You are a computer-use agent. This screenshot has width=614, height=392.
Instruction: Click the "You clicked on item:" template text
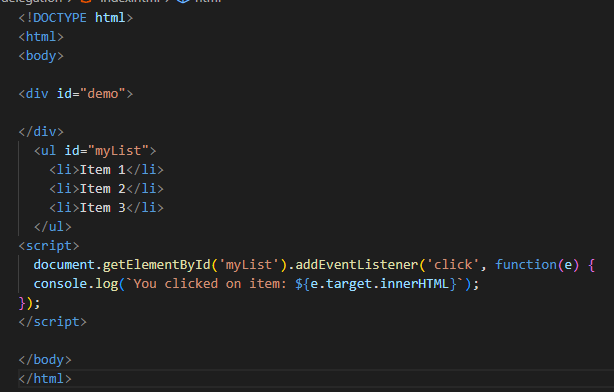(x=210, y=284)
